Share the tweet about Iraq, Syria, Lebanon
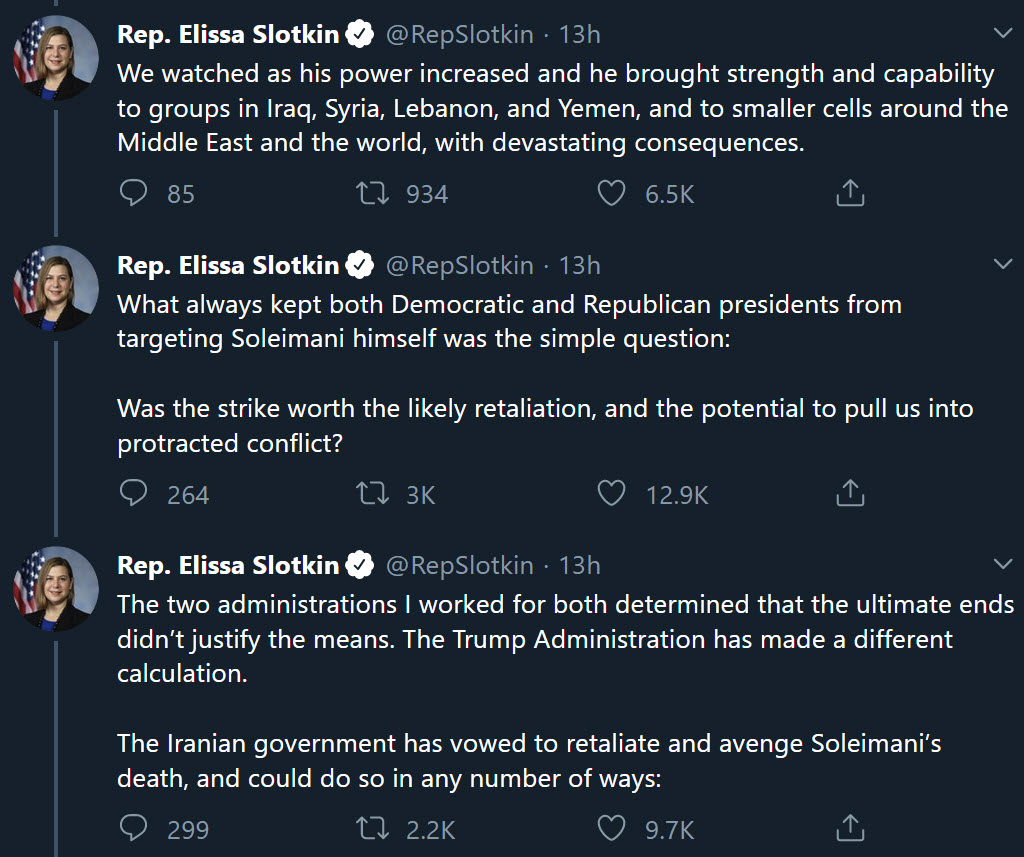Screen dimensions: 1024x857 click(849, 193)
